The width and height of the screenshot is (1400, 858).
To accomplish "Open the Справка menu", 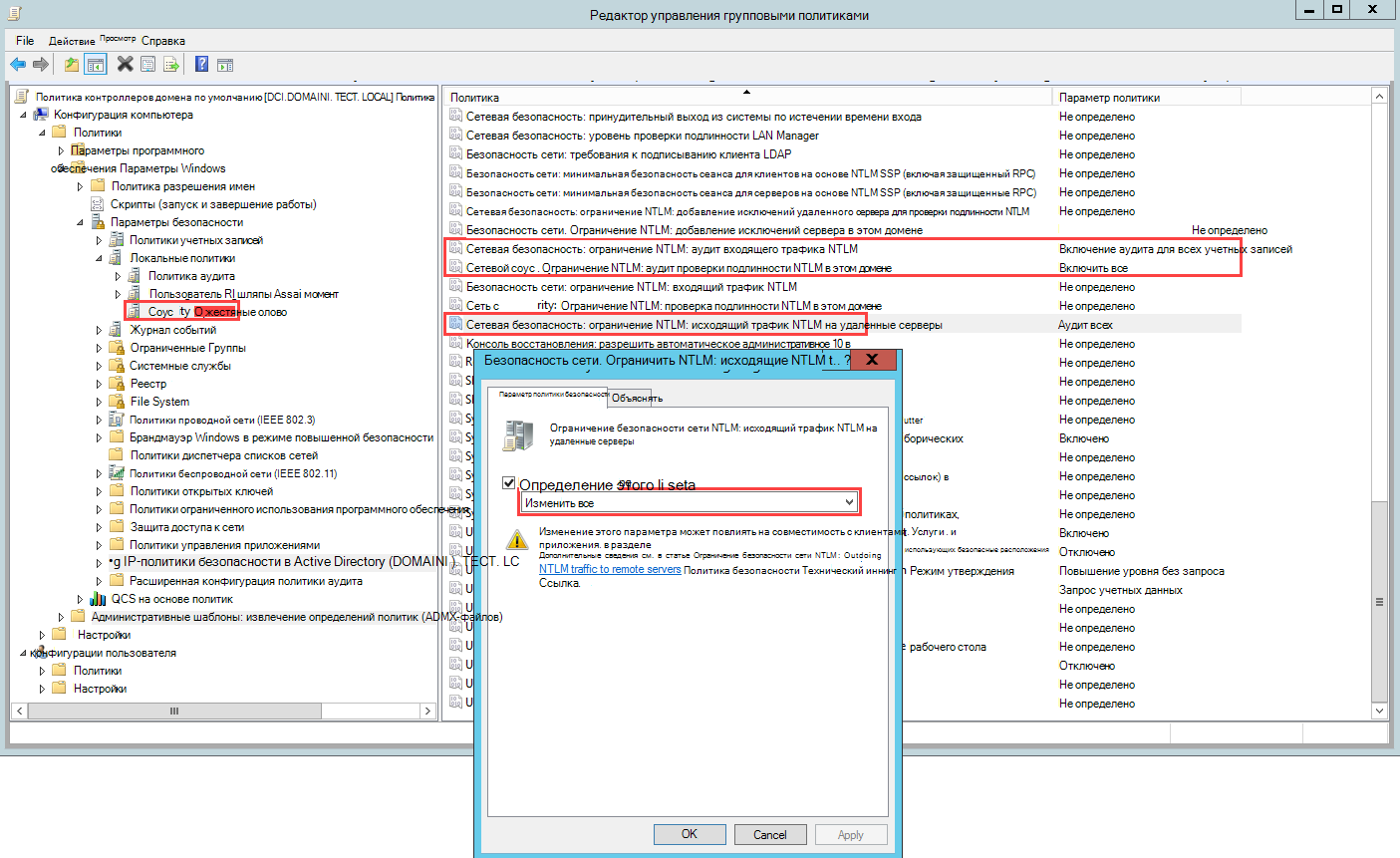I will click(x=163, y=41).
